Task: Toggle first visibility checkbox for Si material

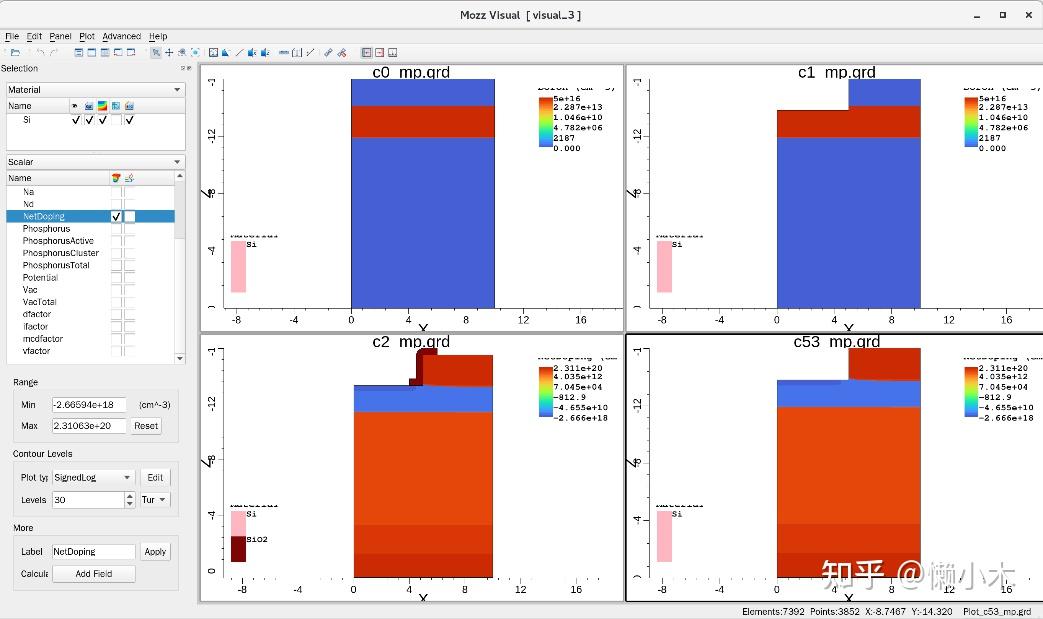Action: [x=76, y=120]
